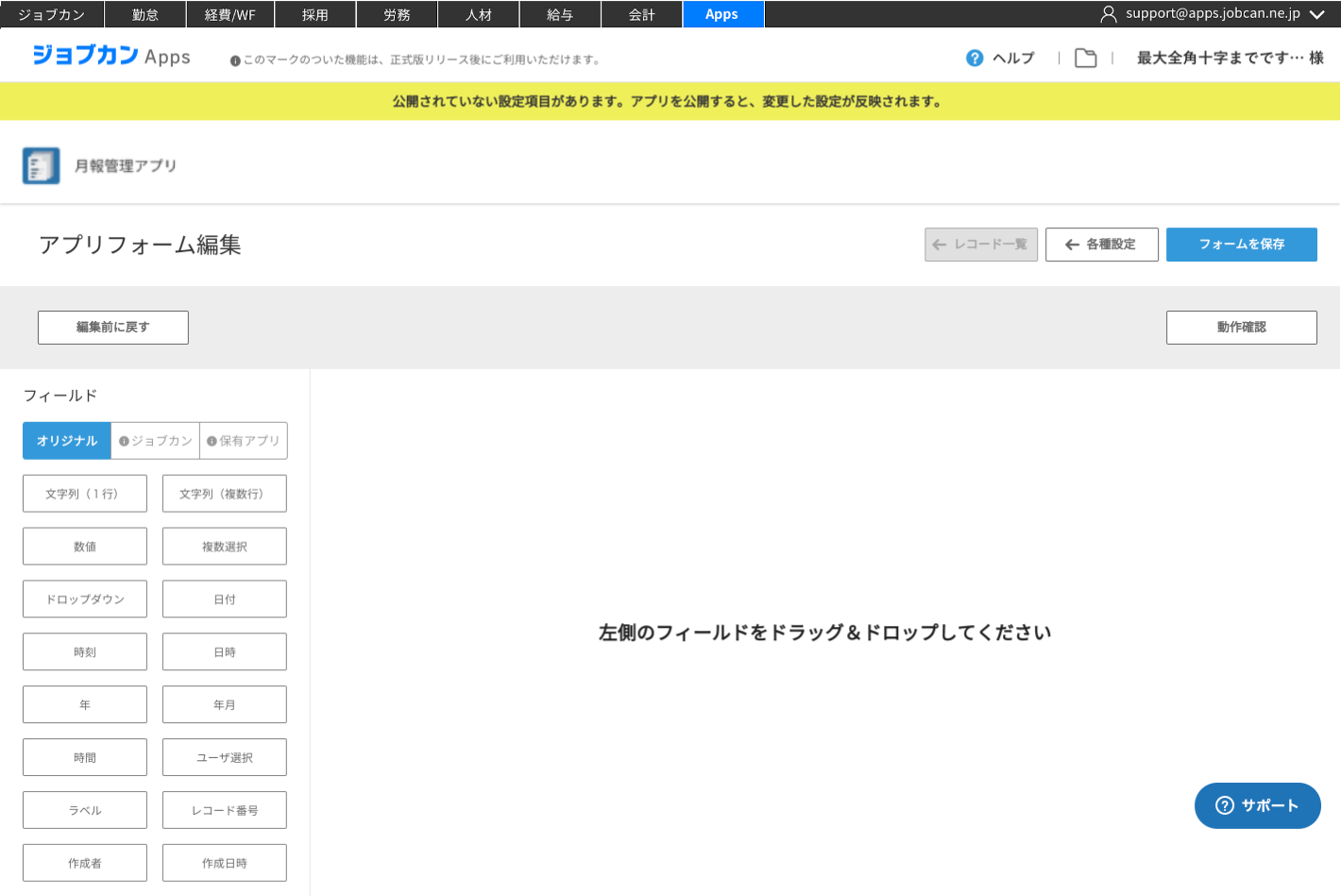Open the サポート chat widget
Screen dimensions: 1341x896
pos(1257,805)
